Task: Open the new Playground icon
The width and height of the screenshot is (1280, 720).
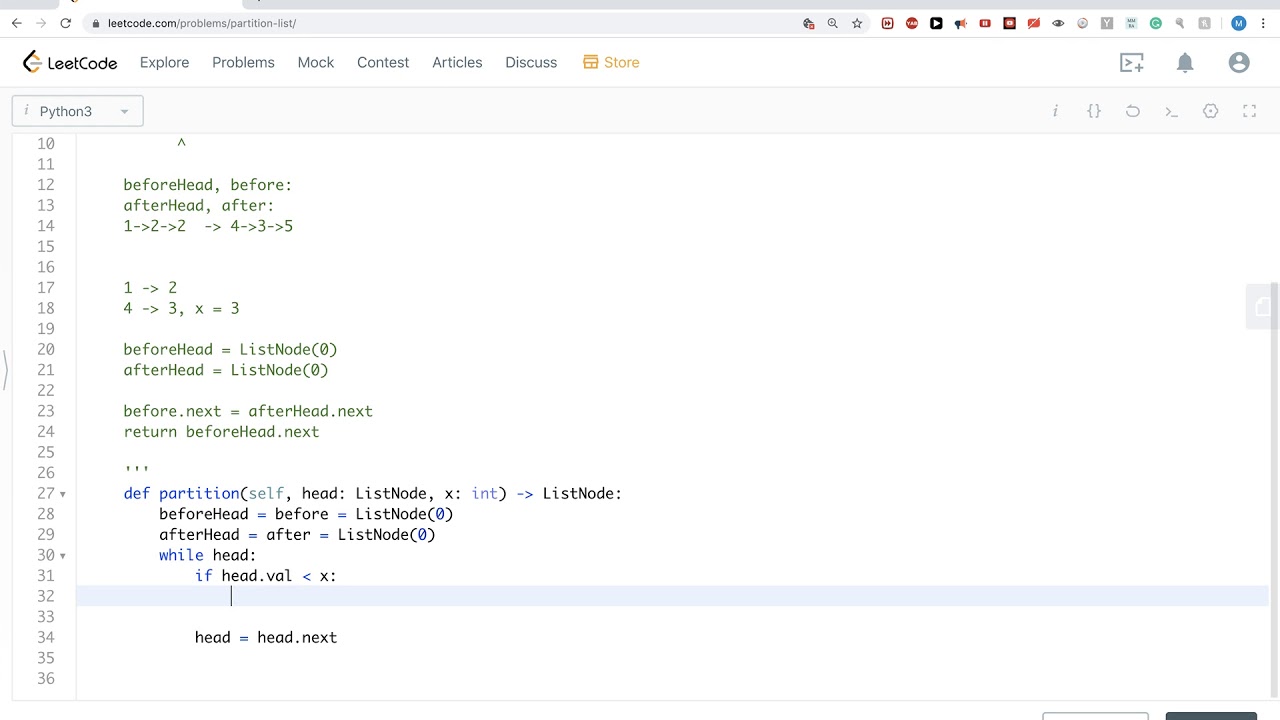Action: [1131, 63]
